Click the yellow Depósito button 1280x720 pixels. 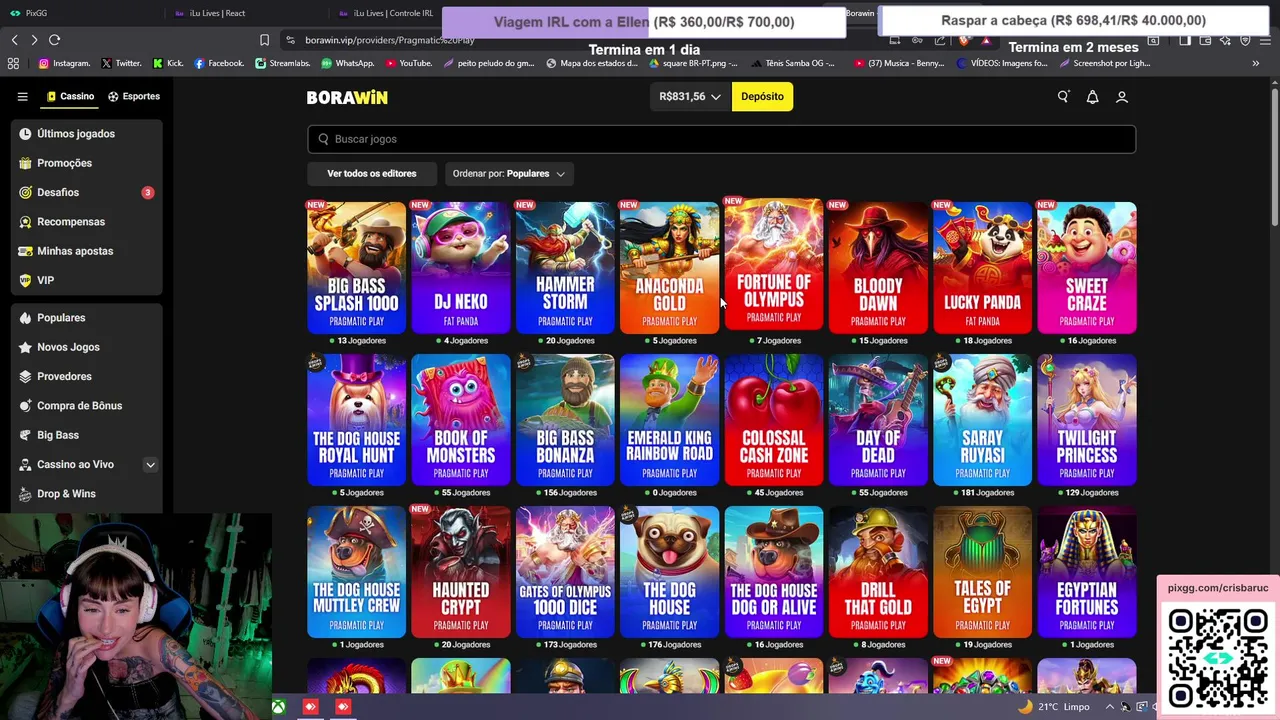coord(762,97)
